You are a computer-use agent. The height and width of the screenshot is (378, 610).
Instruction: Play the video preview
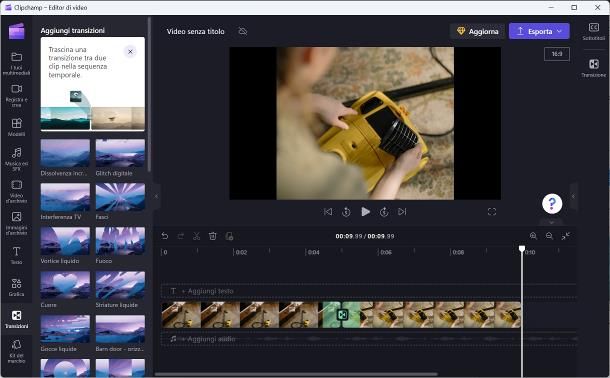pyautogui.click(x=365, y=212)
